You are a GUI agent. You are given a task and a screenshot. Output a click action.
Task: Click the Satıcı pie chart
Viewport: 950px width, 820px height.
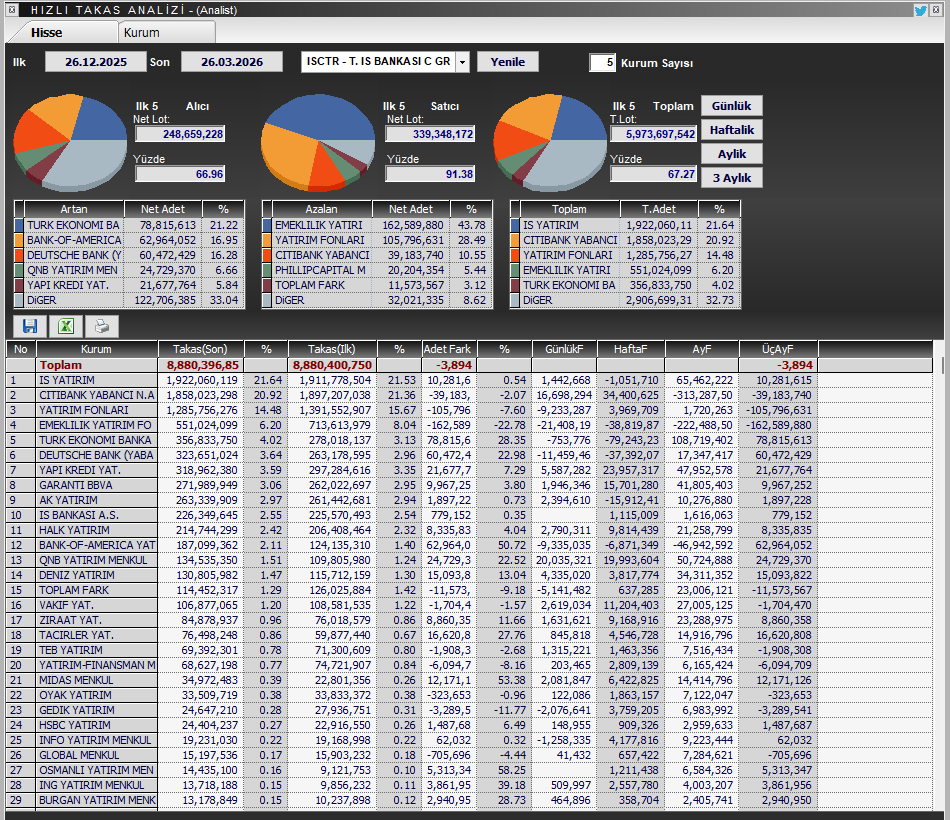tap(318, 141)
